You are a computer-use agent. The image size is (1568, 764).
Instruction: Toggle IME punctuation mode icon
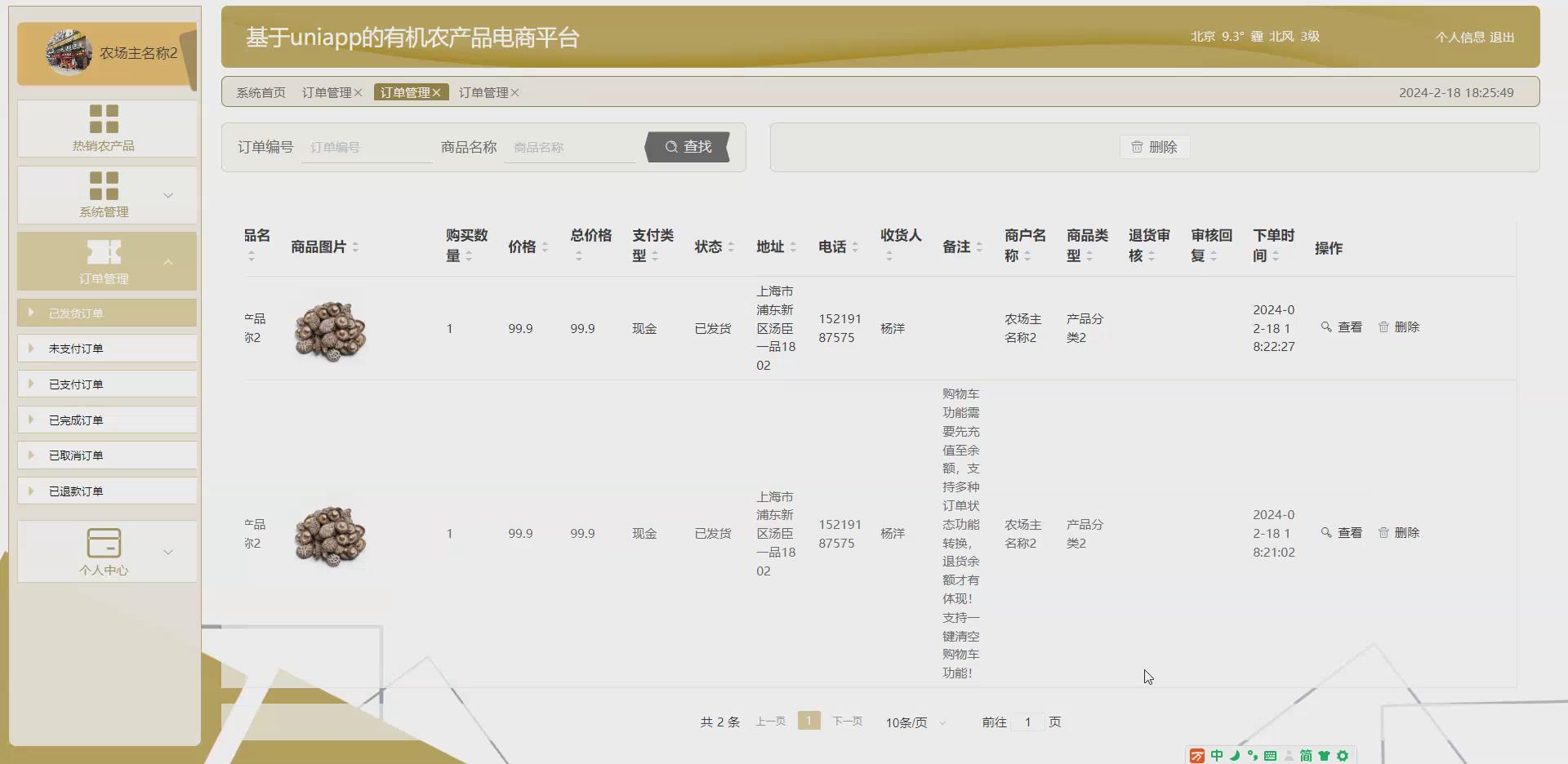(1252, 755)
